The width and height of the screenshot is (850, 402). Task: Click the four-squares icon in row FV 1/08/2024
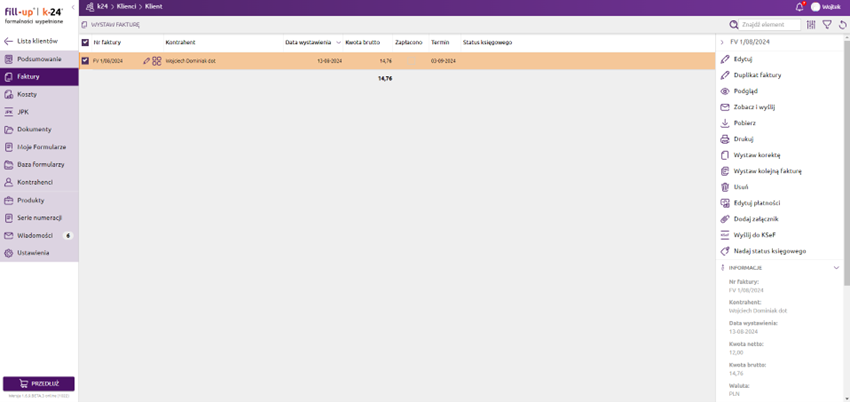[x=157, y=61]
